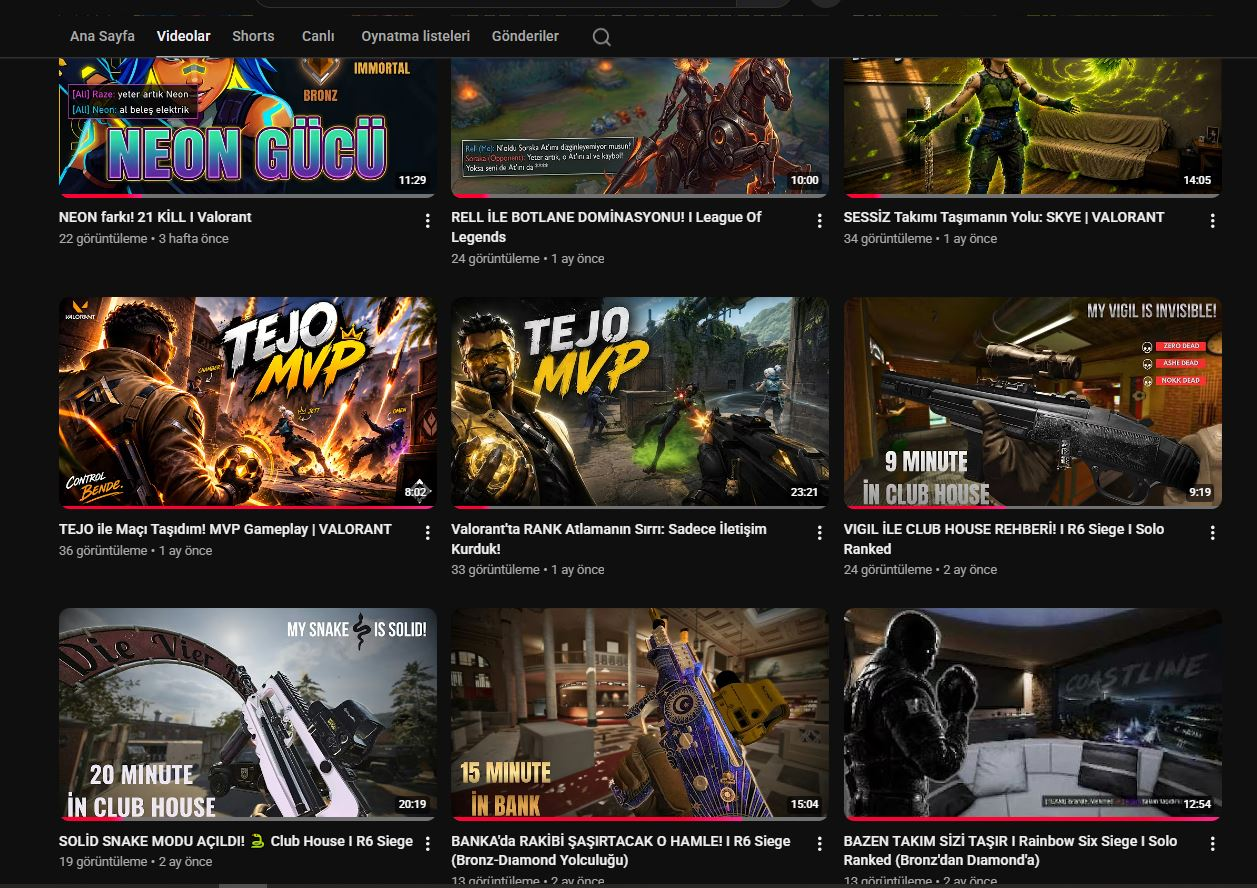The width and height of the screenshot is (1257, 888).
Task: Open the Oynatma listeleri tab
Action: (x=415, y=36)
